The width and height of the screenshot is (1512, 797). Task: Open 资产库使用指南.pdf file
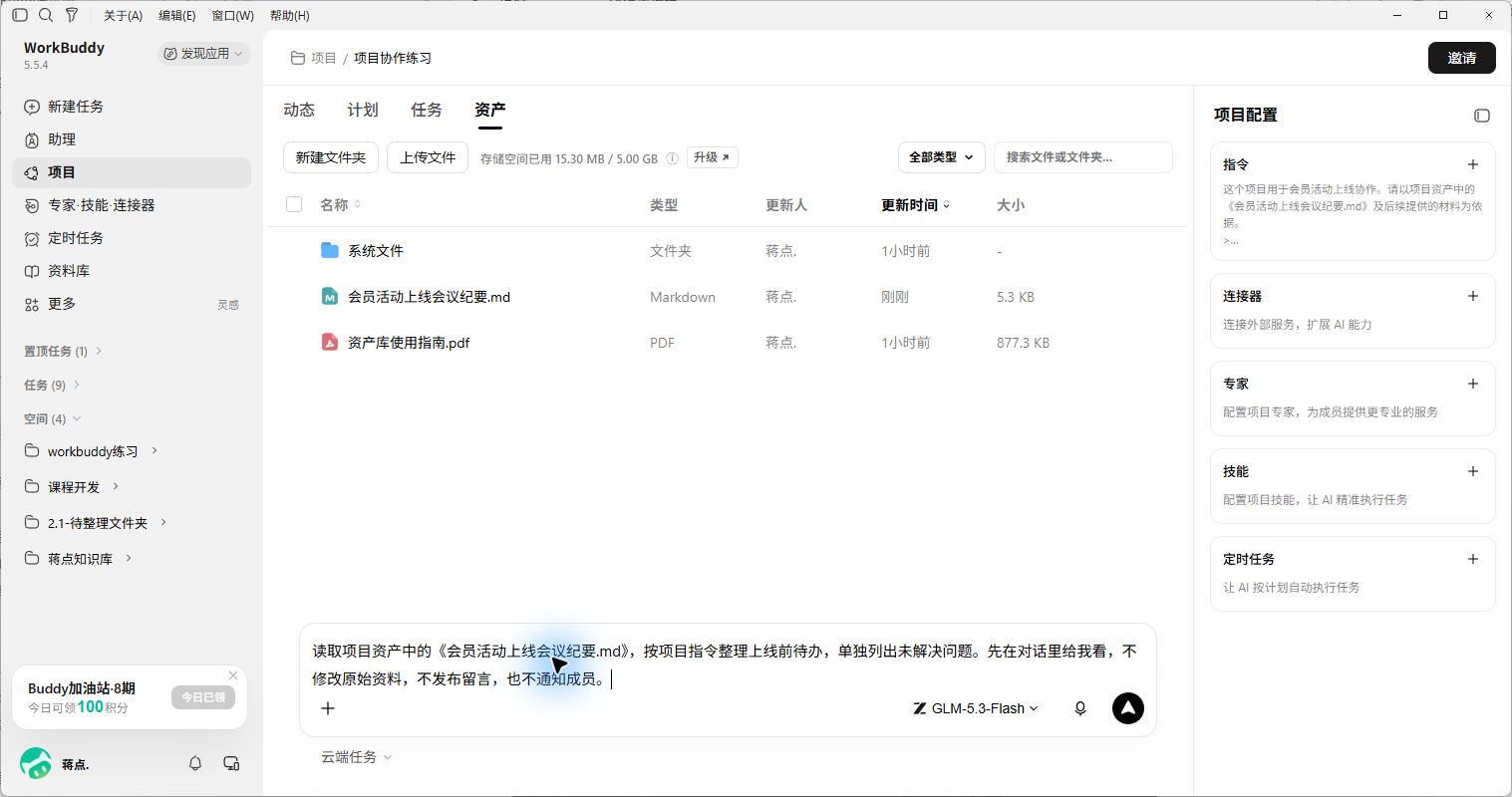click(x=409, y=343)
